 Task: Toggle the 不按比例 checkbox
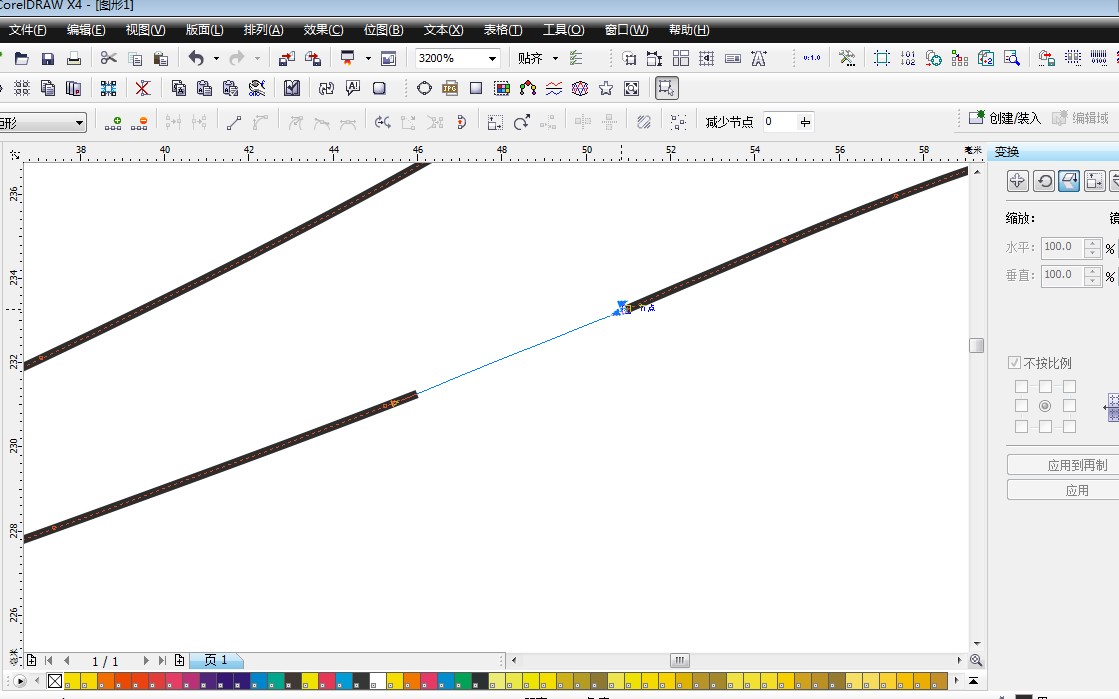pos(1014,363)
